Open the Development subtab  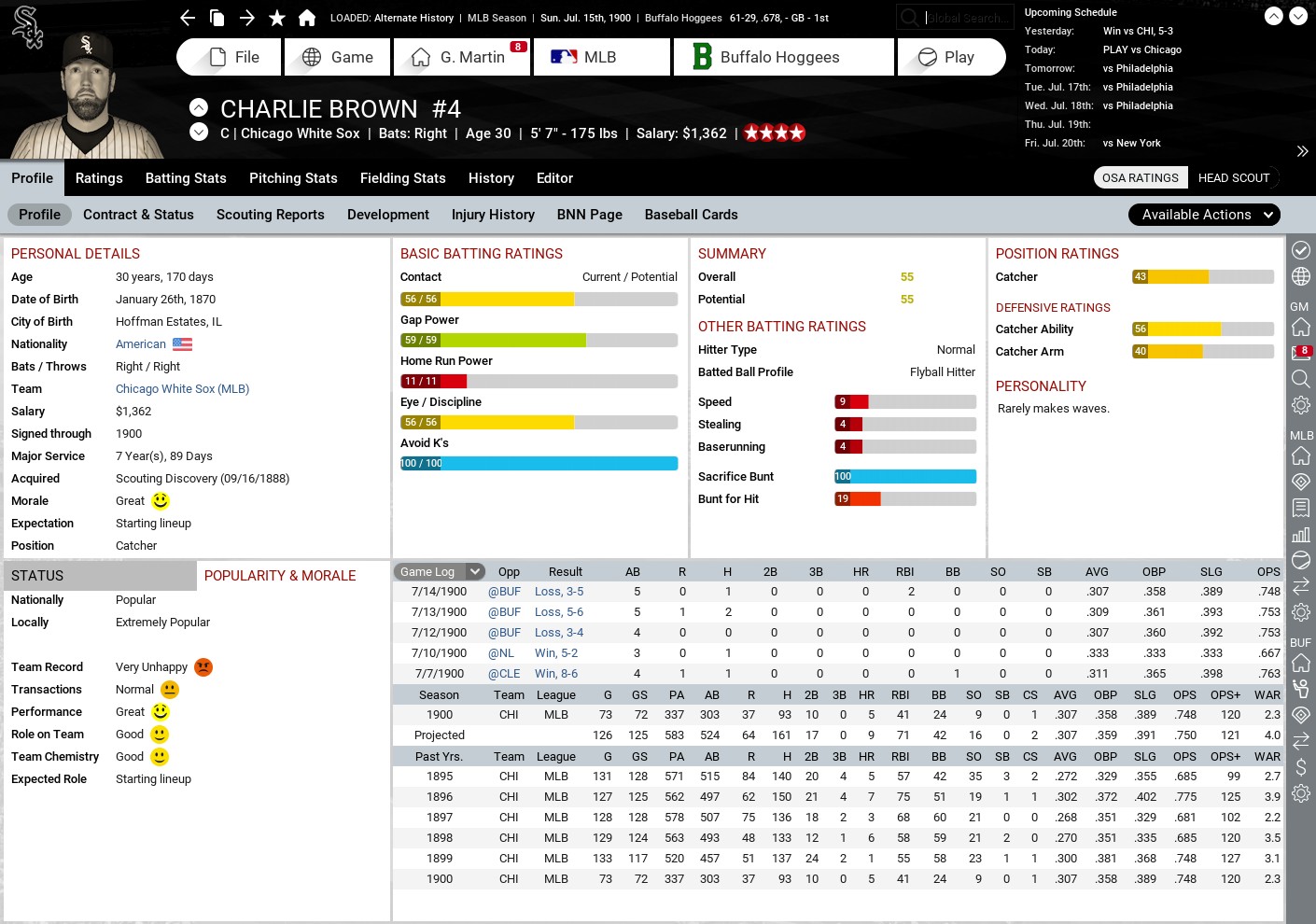pos(388,215)
